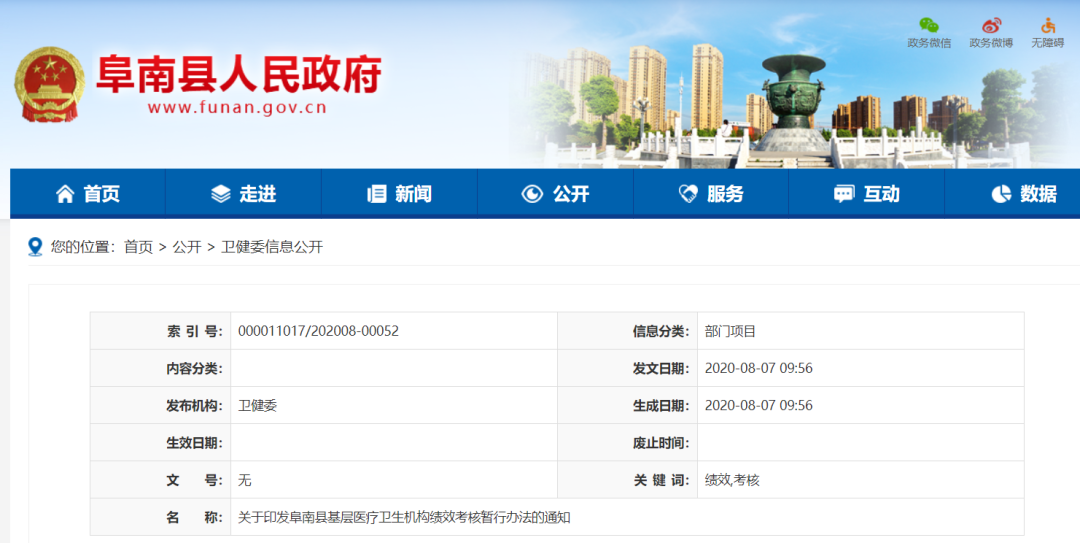
Task: Click the 阜南县人民政府 site title
Action: coord(238,74)
